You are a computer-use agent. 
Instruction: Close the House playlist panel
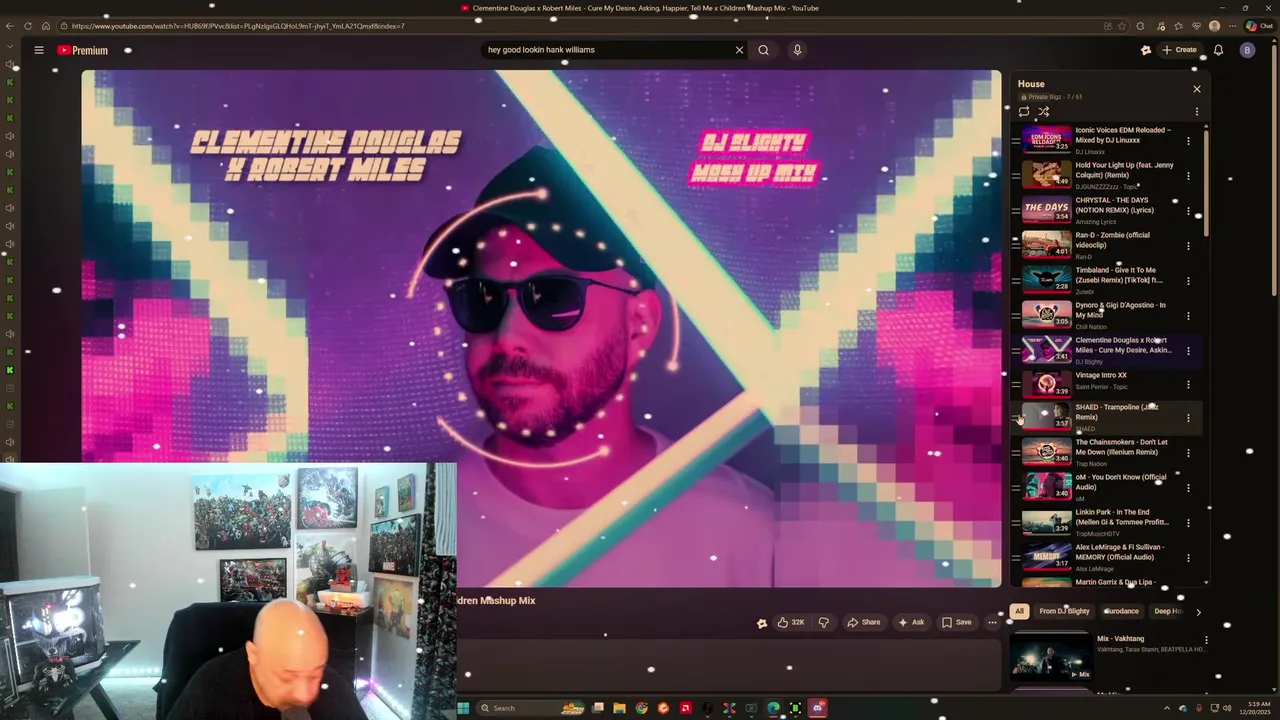1196,89
